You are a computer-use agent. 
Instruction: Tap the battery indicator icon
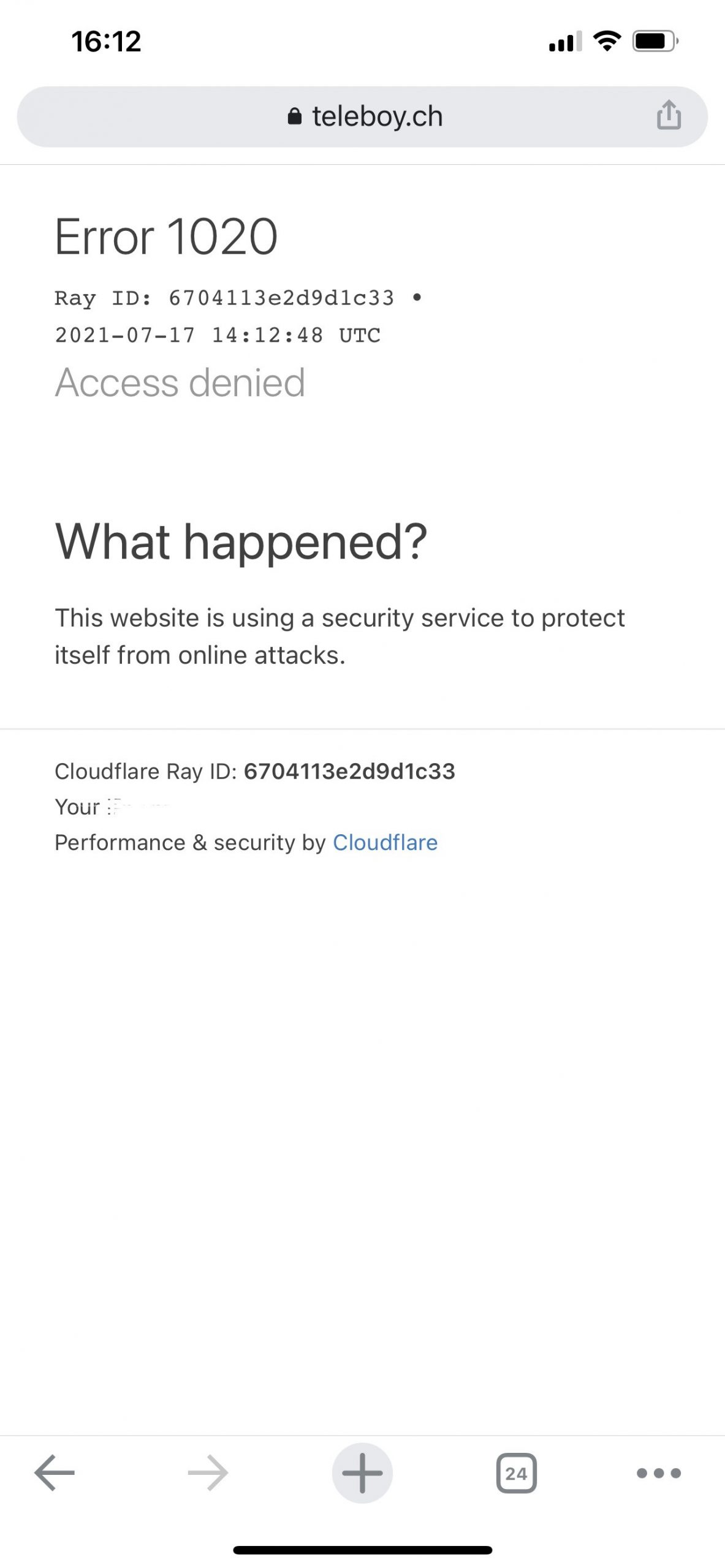point(655,42)
